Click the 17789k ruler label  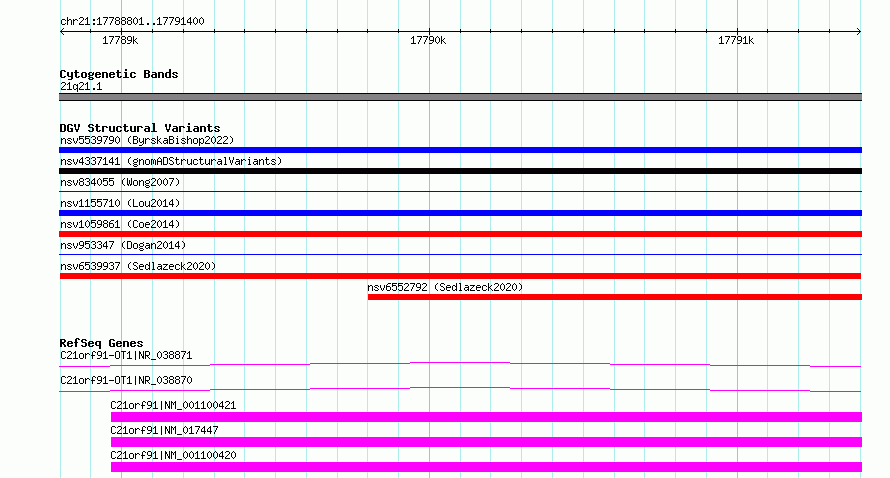(x=120, y=40)
